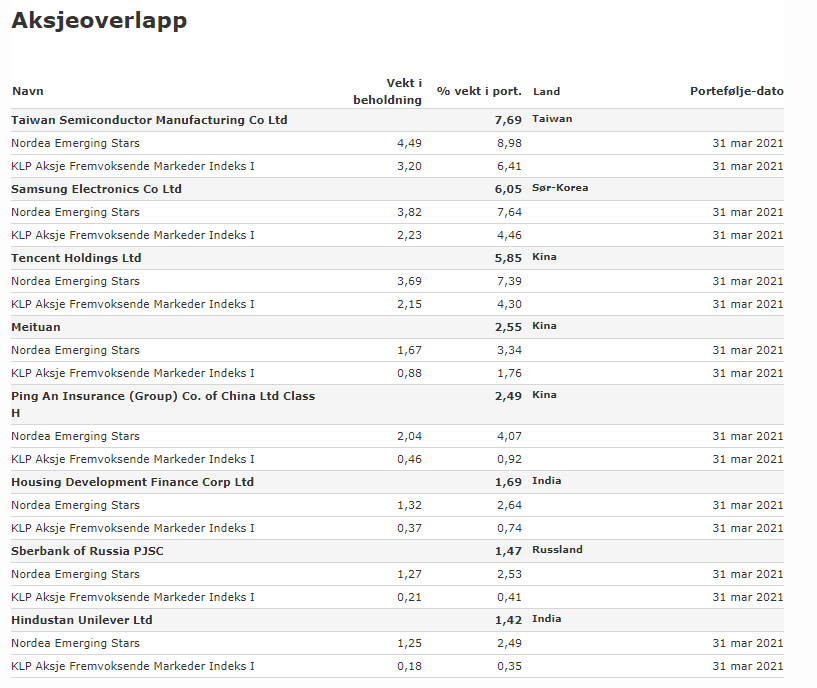Image resolution: width=817 pixels, height=688 pixels.
Task: Click the 0,74 portfolio weight value
Action: pos(509,528)
